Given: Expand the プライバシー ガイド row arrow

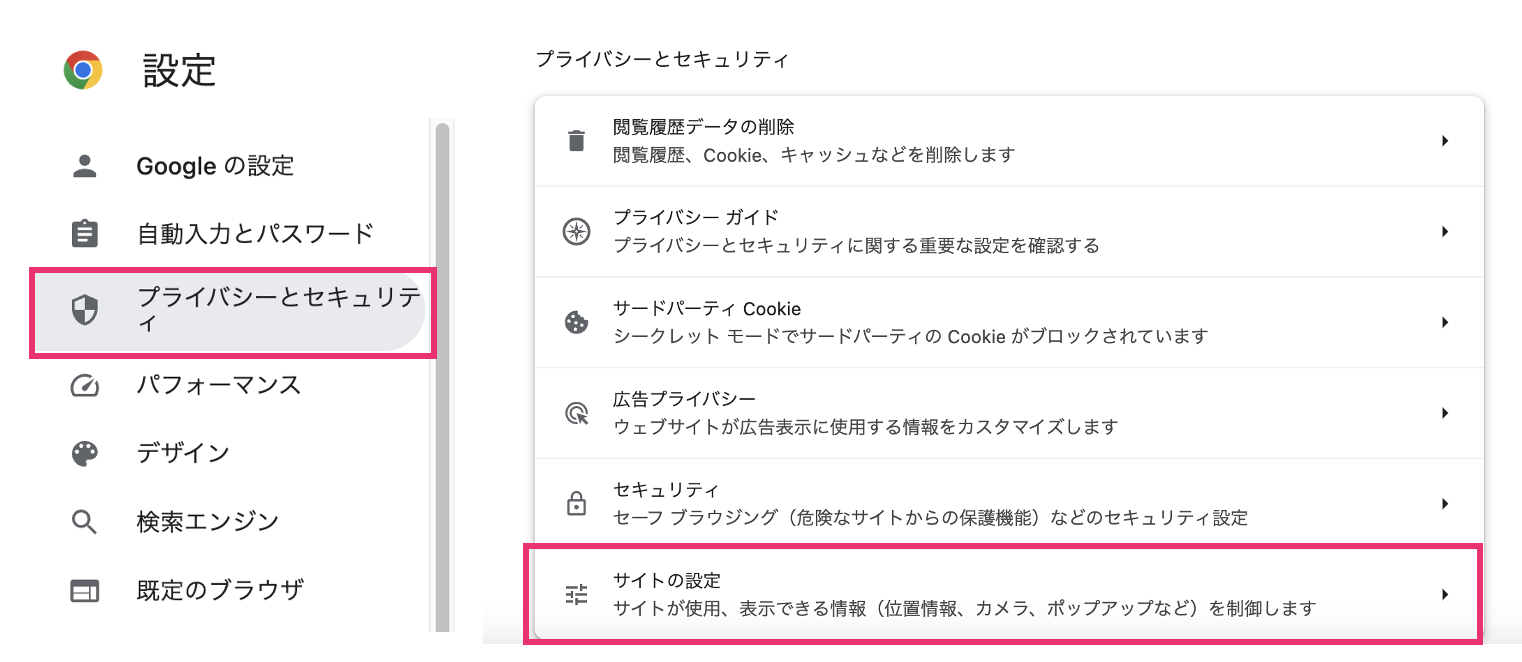Looking at the screenshot, I should tap(1445, 231).
